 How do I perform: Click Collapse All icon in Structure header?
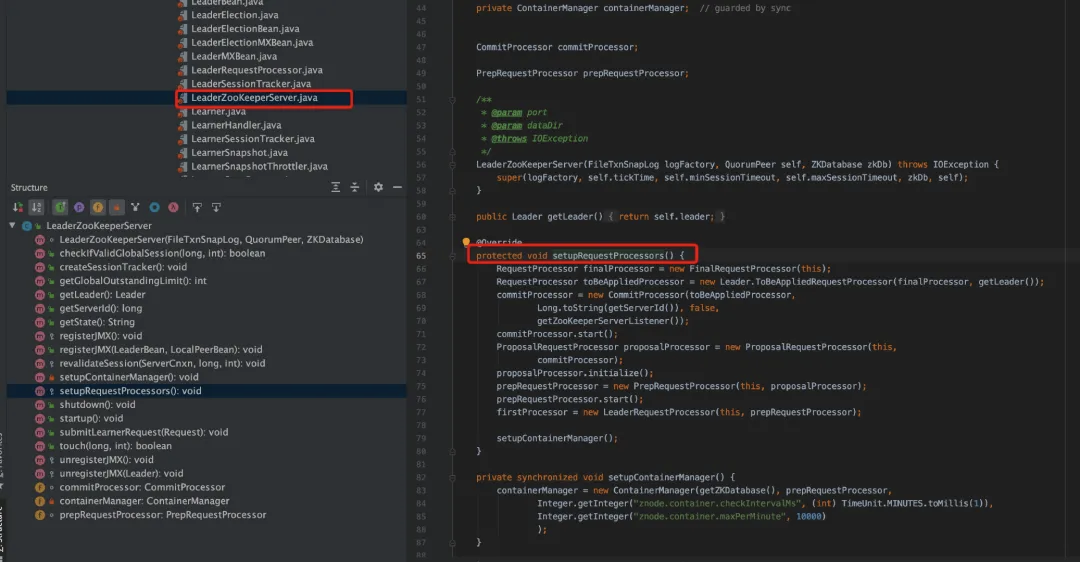click(x=357, y=187)
